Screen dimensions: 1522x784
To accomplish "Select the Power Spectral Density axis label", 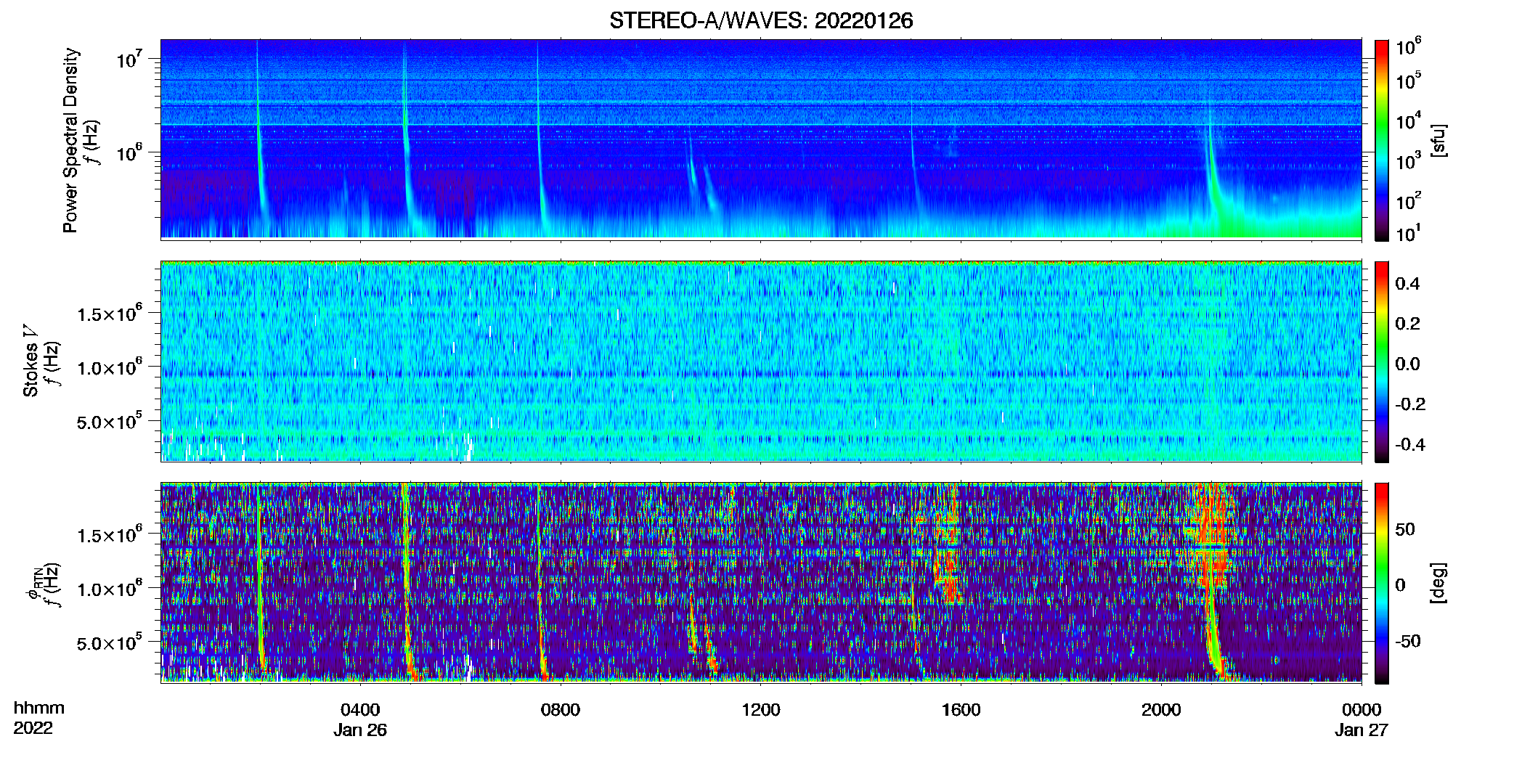I will (70, 140).
